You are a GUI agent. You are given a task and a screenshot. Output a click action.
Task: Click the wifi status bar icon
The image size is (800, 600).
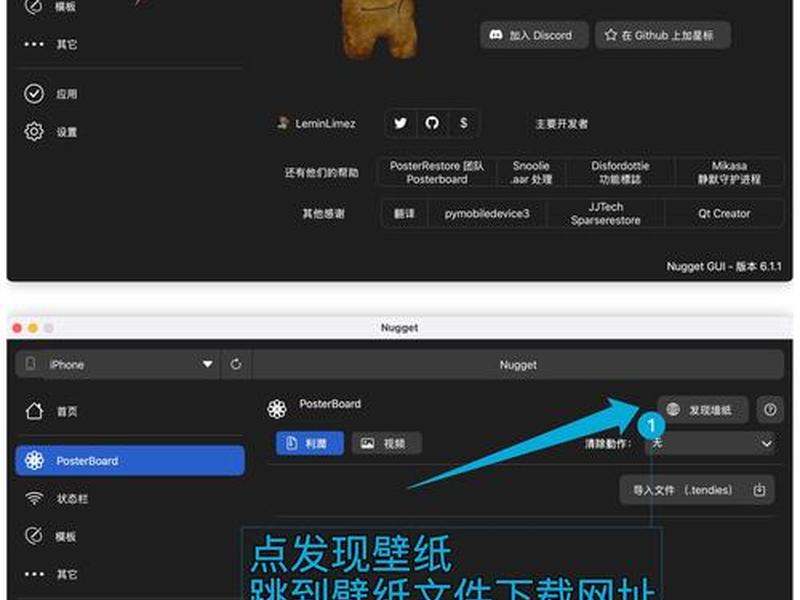[x=34, y=498]
